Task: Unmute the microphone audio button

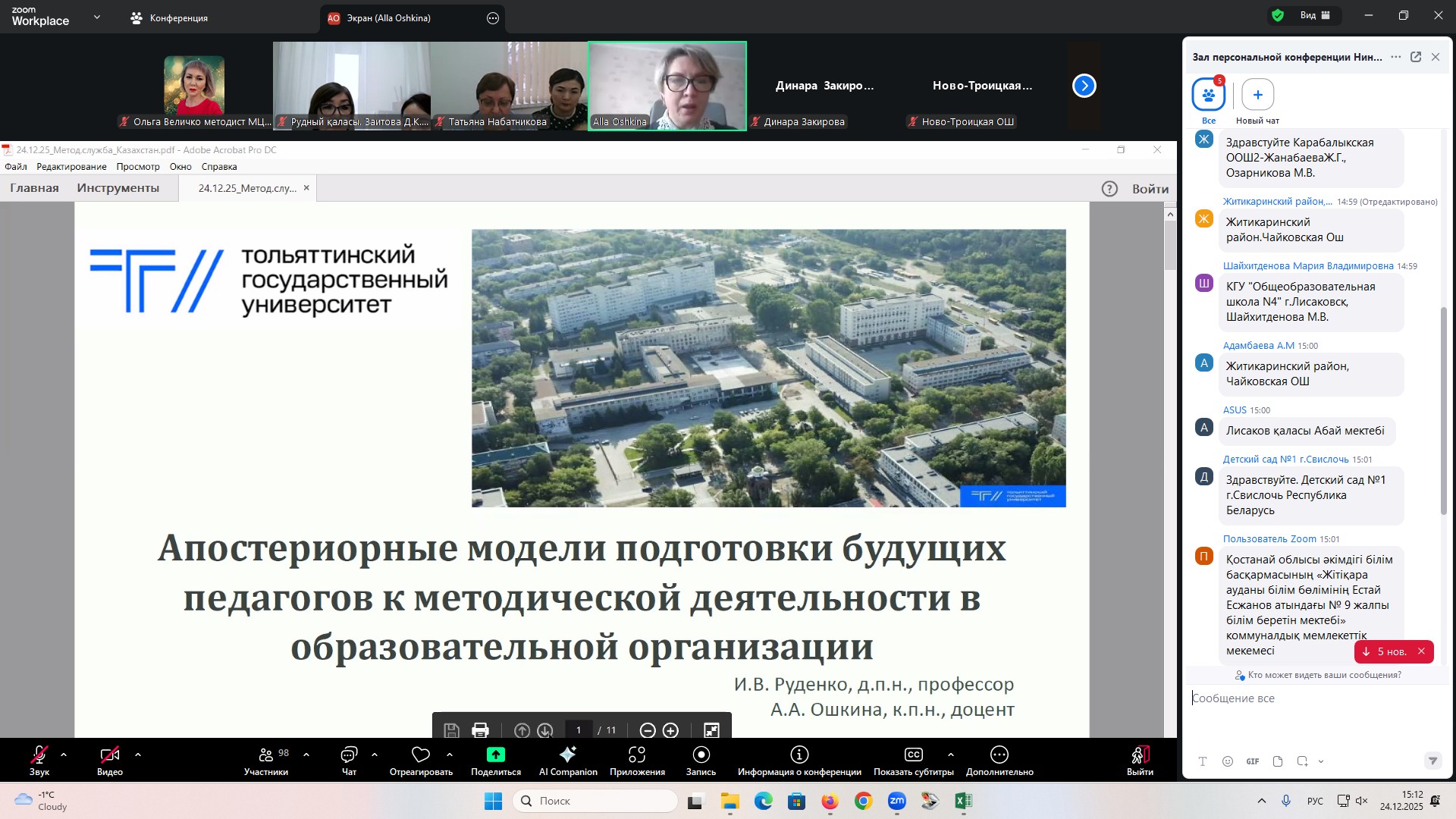Action: point(39,755)
